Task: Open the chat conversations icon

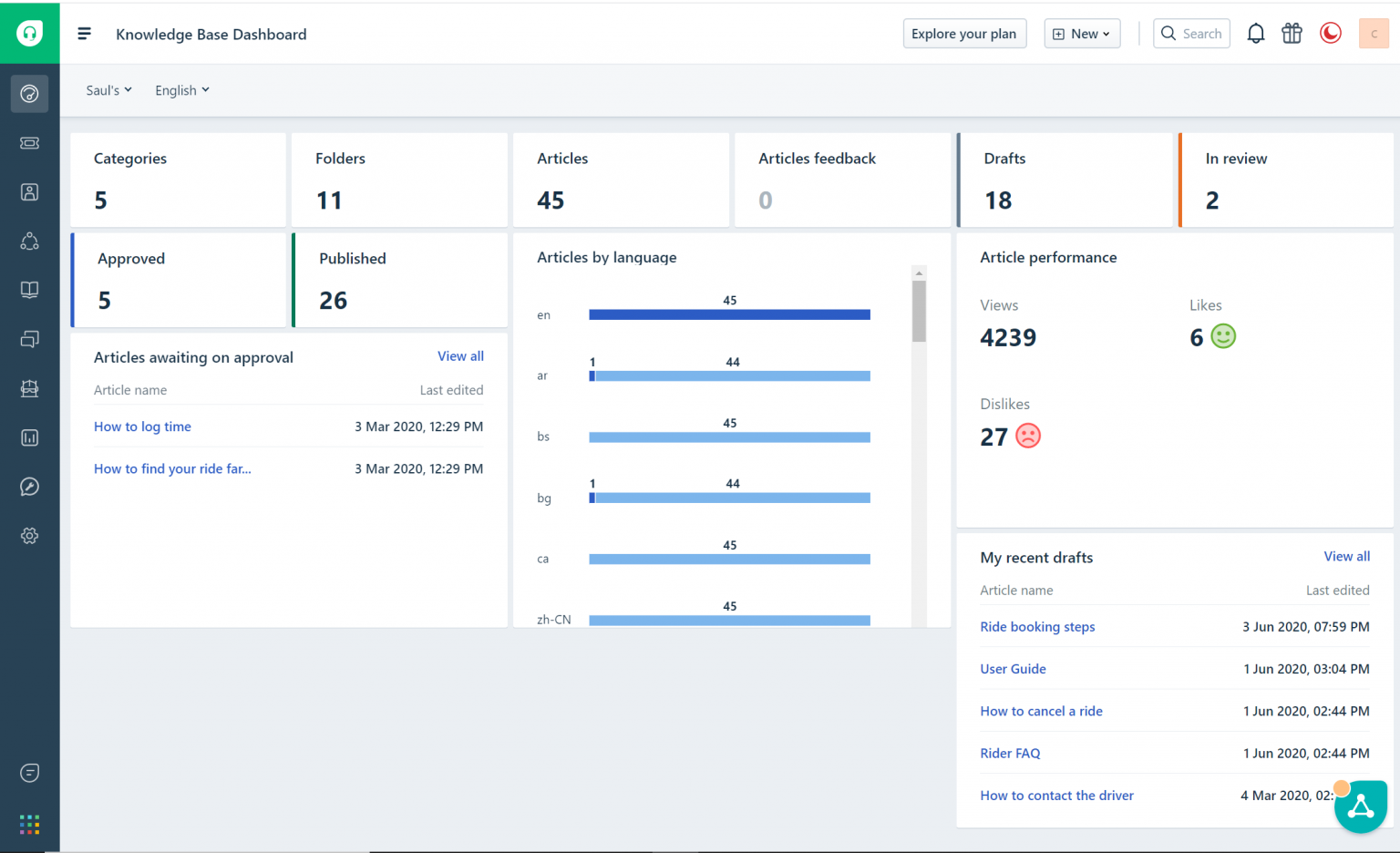Action: [x=29, y=339]
